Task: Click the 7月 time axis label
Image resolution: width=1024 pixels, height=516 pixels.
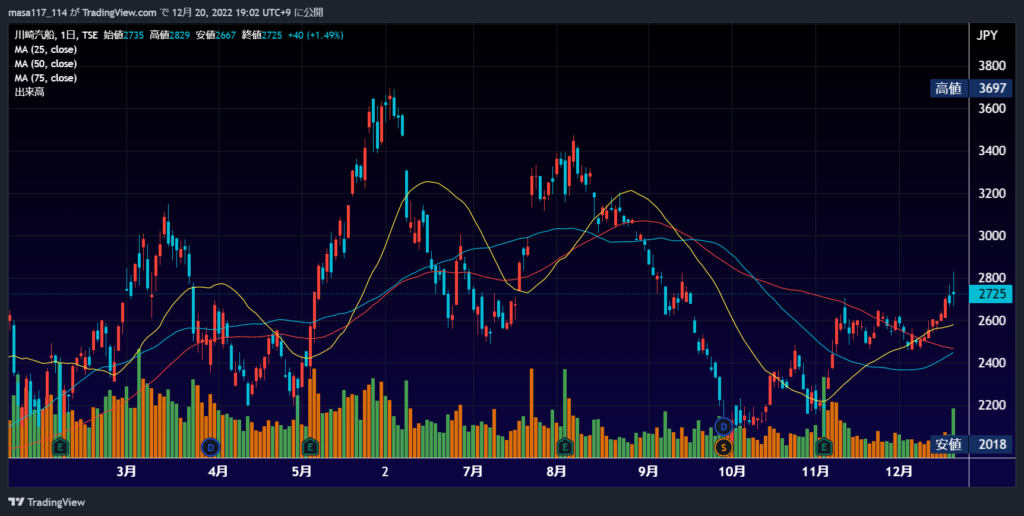Action: tap(472, 471)
